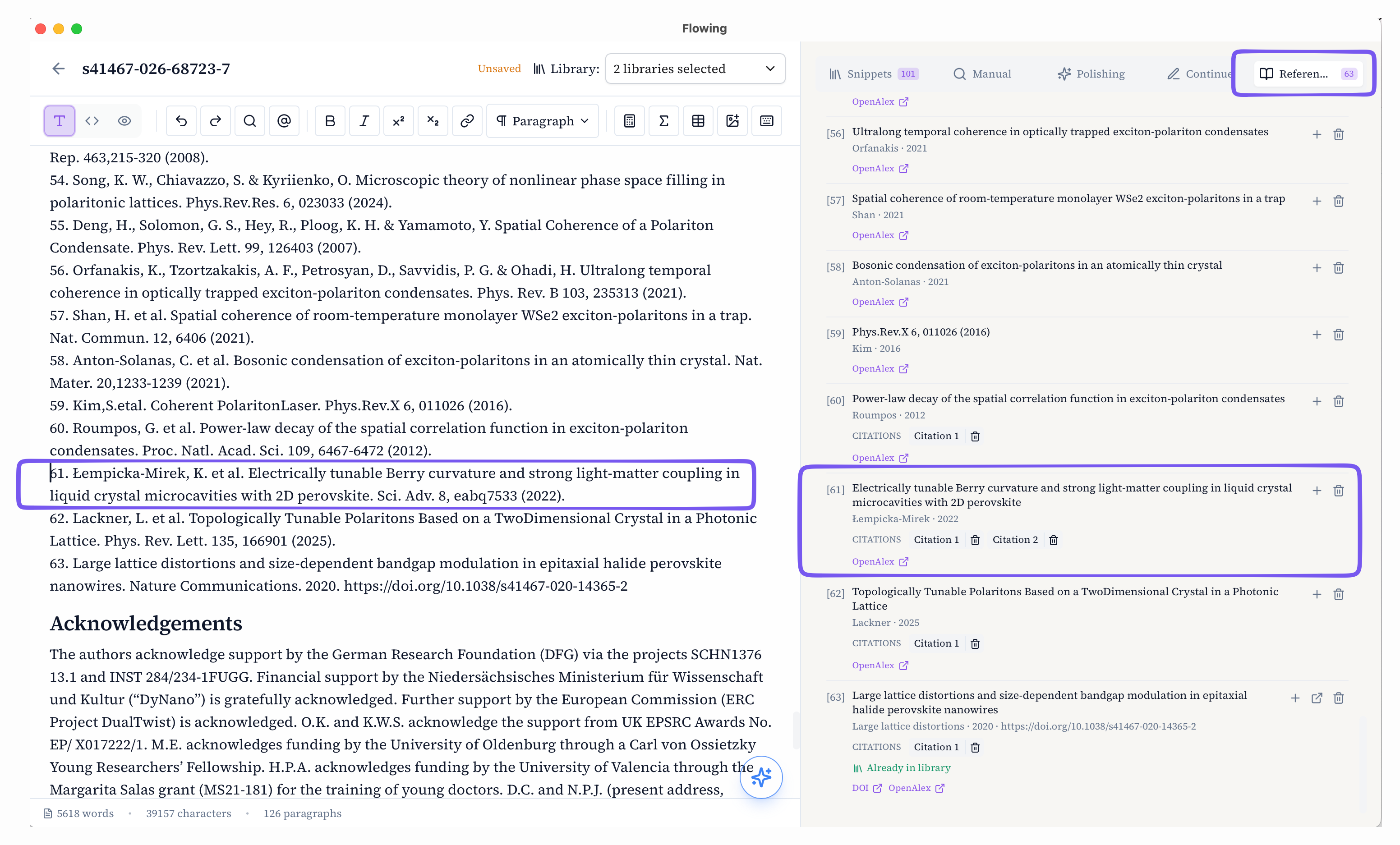Insert an image

[x=732, y=121]
